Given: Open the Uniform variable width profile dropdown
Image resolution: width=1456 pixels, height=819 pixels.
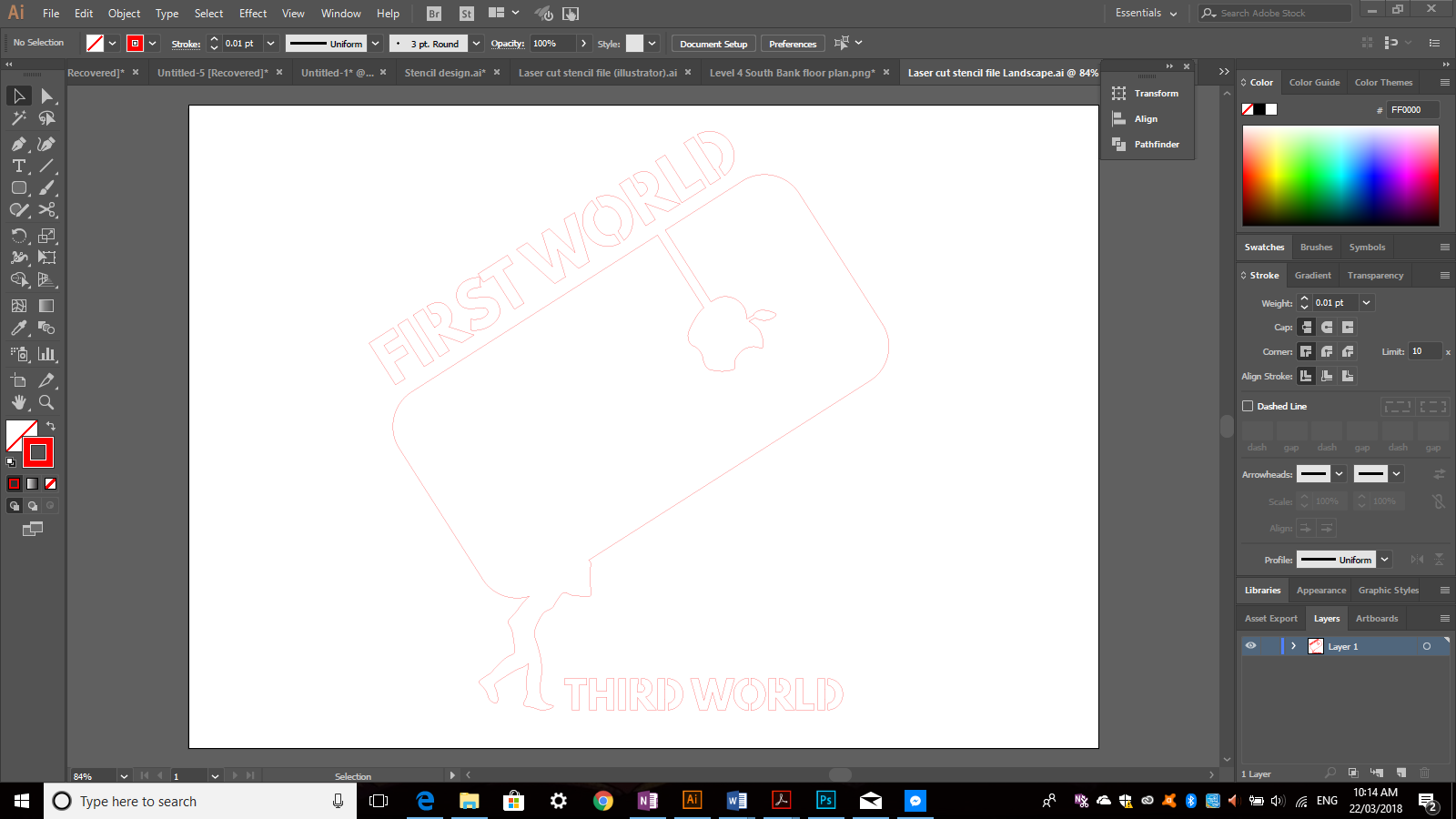Looking at the screenshot, I should pyautogui.click(x=375, y=43).
